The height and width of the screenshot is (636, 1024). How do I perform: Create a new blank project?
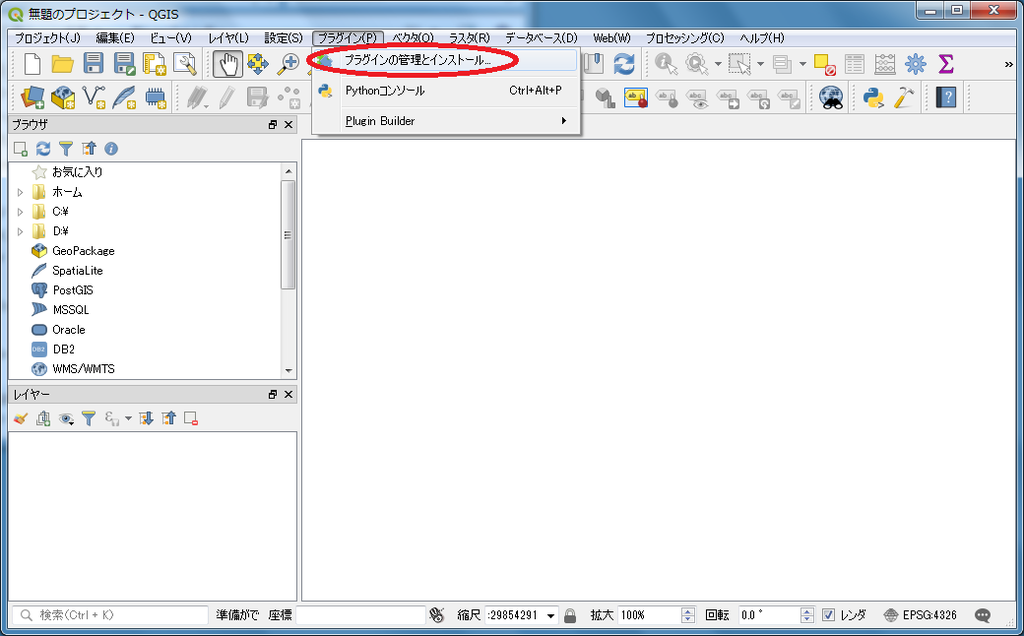32,63
